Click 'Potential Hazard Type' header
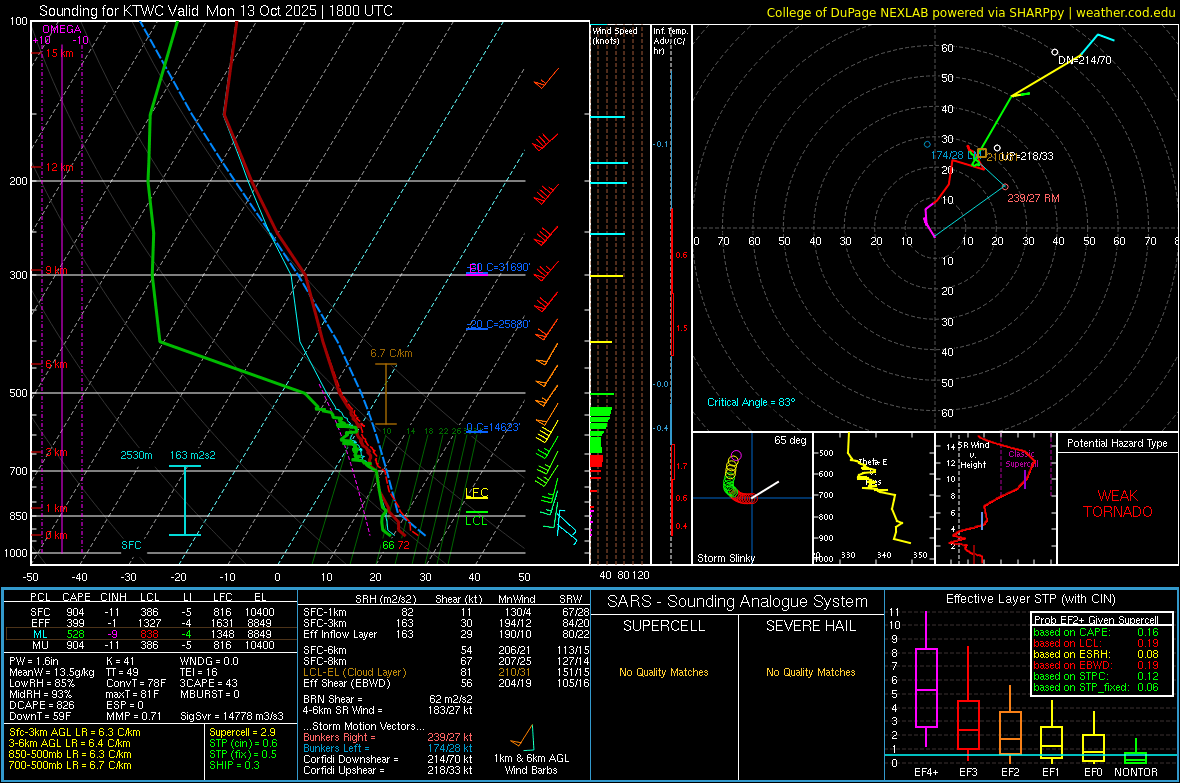The width and height of the screenshot is (1180, 783). [x=1117, y=443]
